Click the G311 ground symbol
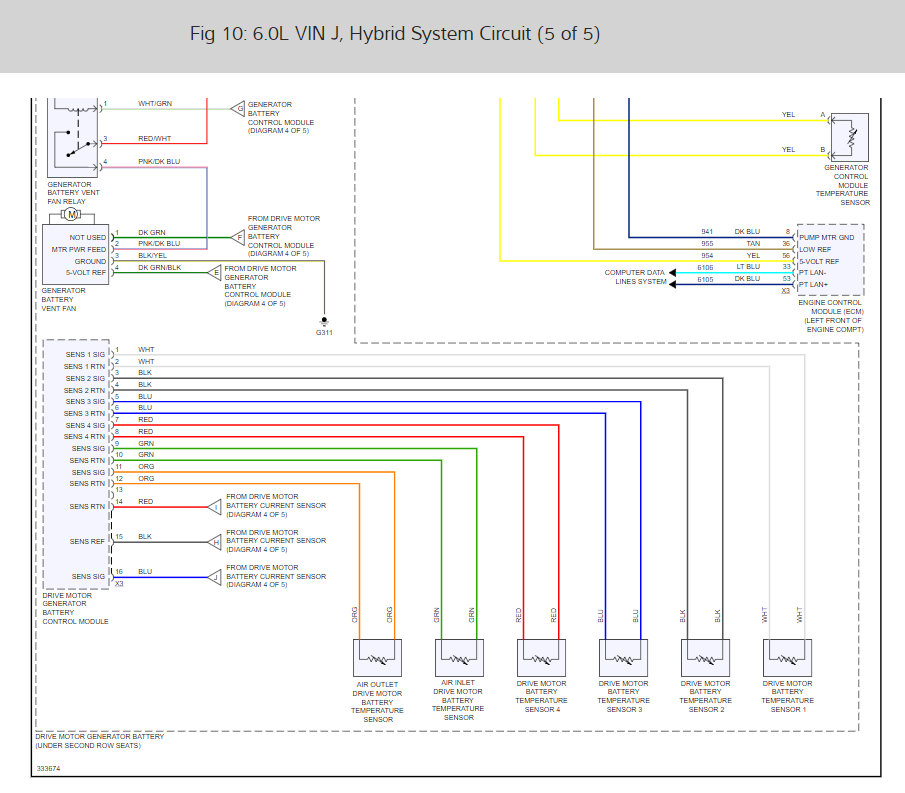Image resolution: width=905 pixels, height=793 pixels. coord(324,321)
